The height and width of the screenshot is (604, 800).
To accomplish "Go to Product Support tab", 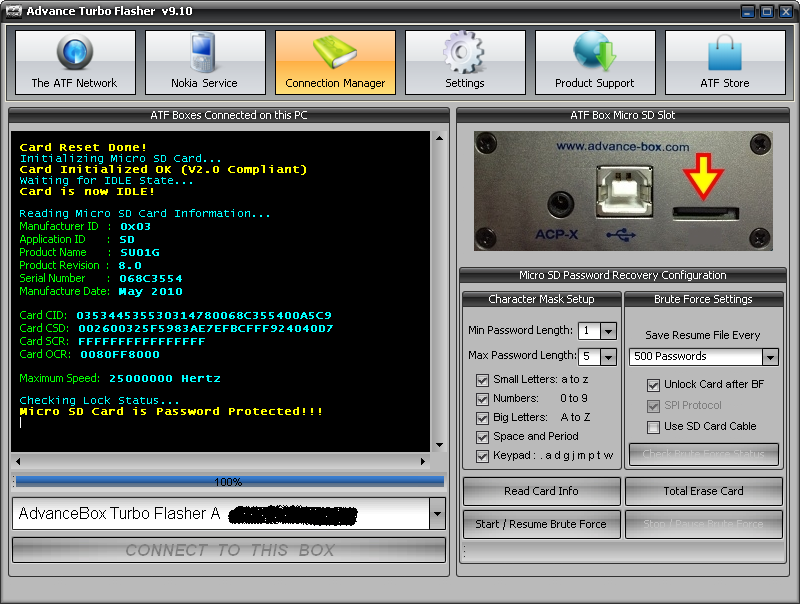I will coord(595,62).
